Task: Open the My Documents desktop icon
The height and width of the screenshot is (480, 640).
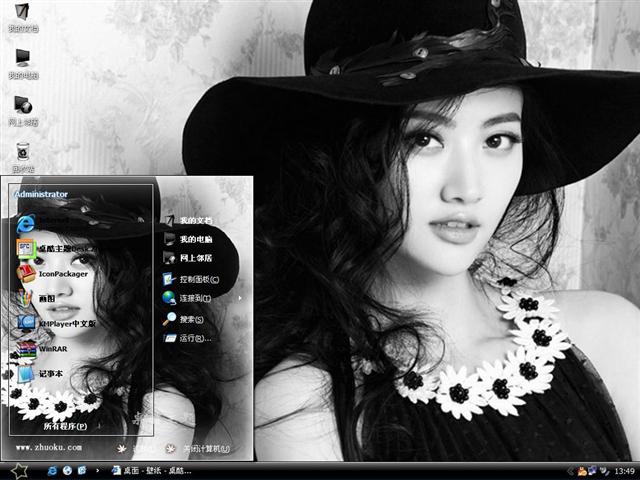Action: click(22, 17)
